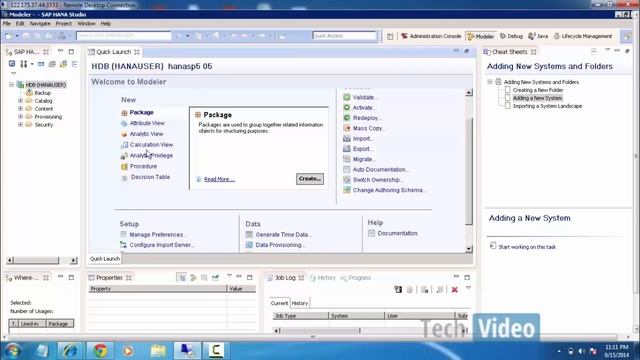Image resolution: width=640 pixels, height=360 pixels.
Task: Click the Quick Access field
Action: tap(344, 36)
